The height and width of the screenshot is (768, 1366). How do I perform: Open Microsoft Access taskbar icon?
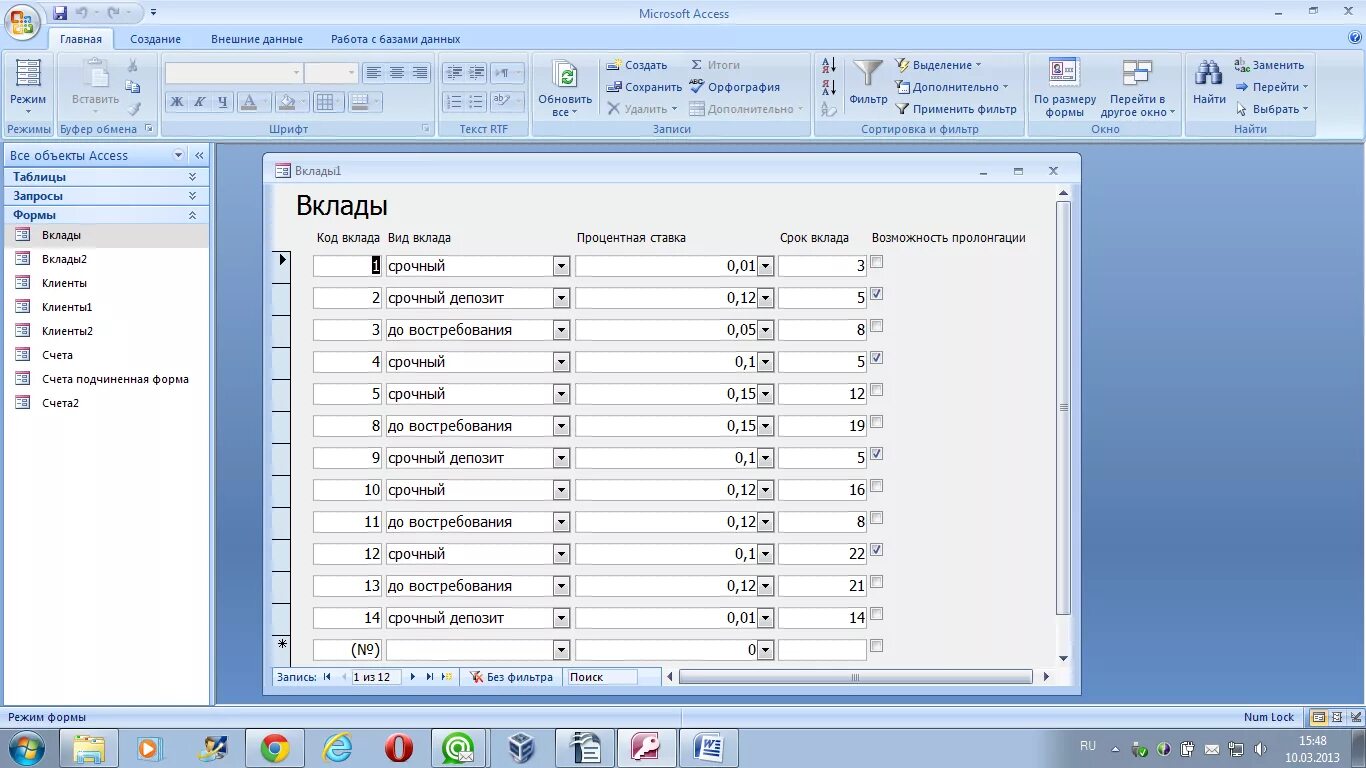click(x=647, y=748)
